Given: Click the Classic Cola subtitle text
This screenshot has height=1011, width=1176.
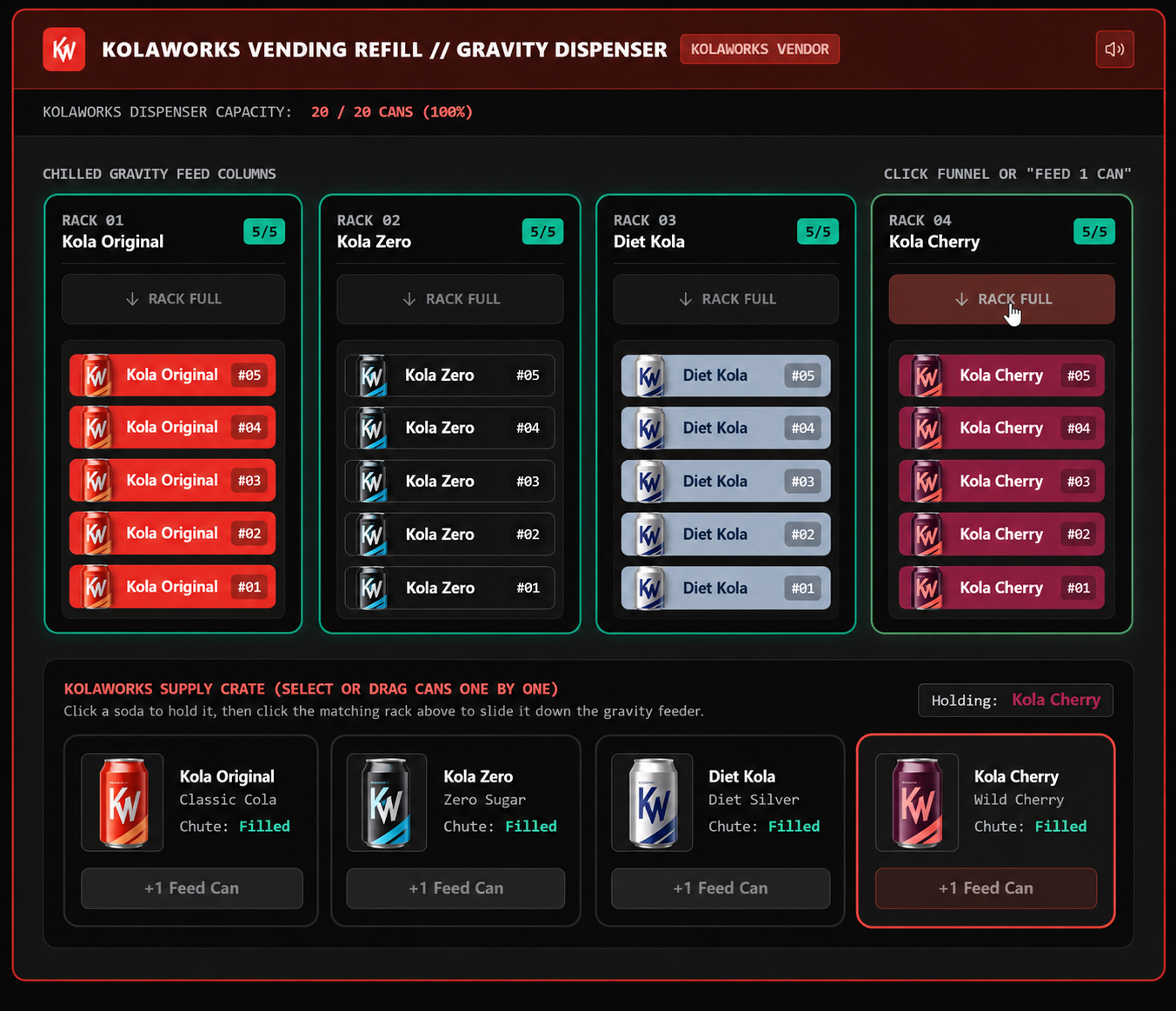Looking at the screenshot, I should 228,800.
